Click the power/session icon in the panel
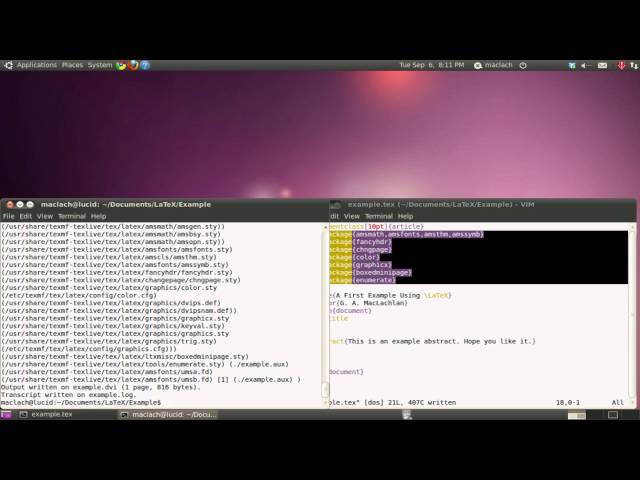Screen dimensions: 640x480 (523, 65)
